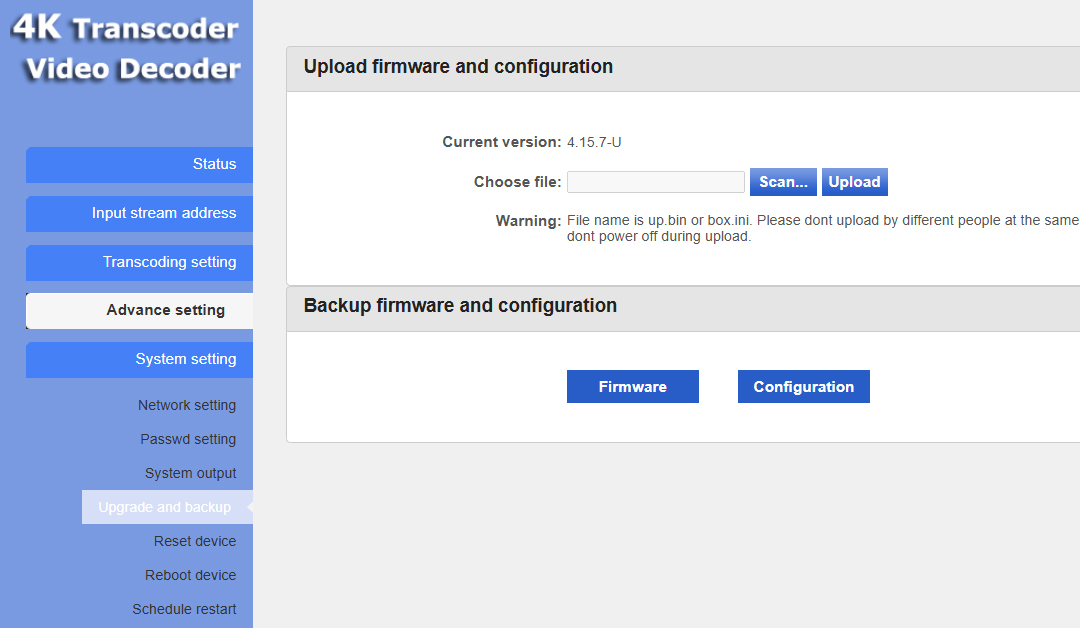Open the Status page

tap(139, 165)
